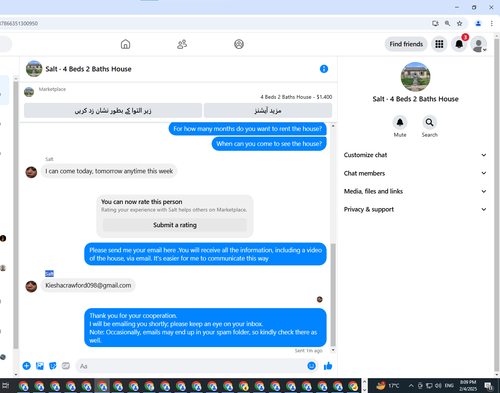Open the Chrome three-dot menu

(x=491, y=23)
